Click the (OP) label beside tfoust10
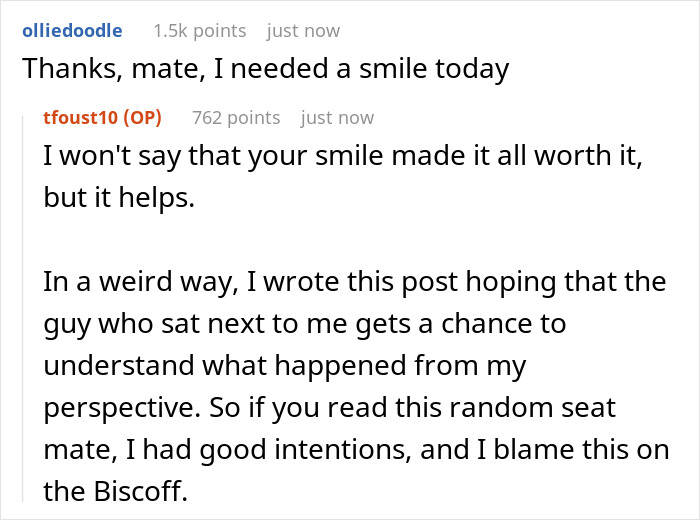The height and width of the screenshot is (520, 700). point(141,117)
